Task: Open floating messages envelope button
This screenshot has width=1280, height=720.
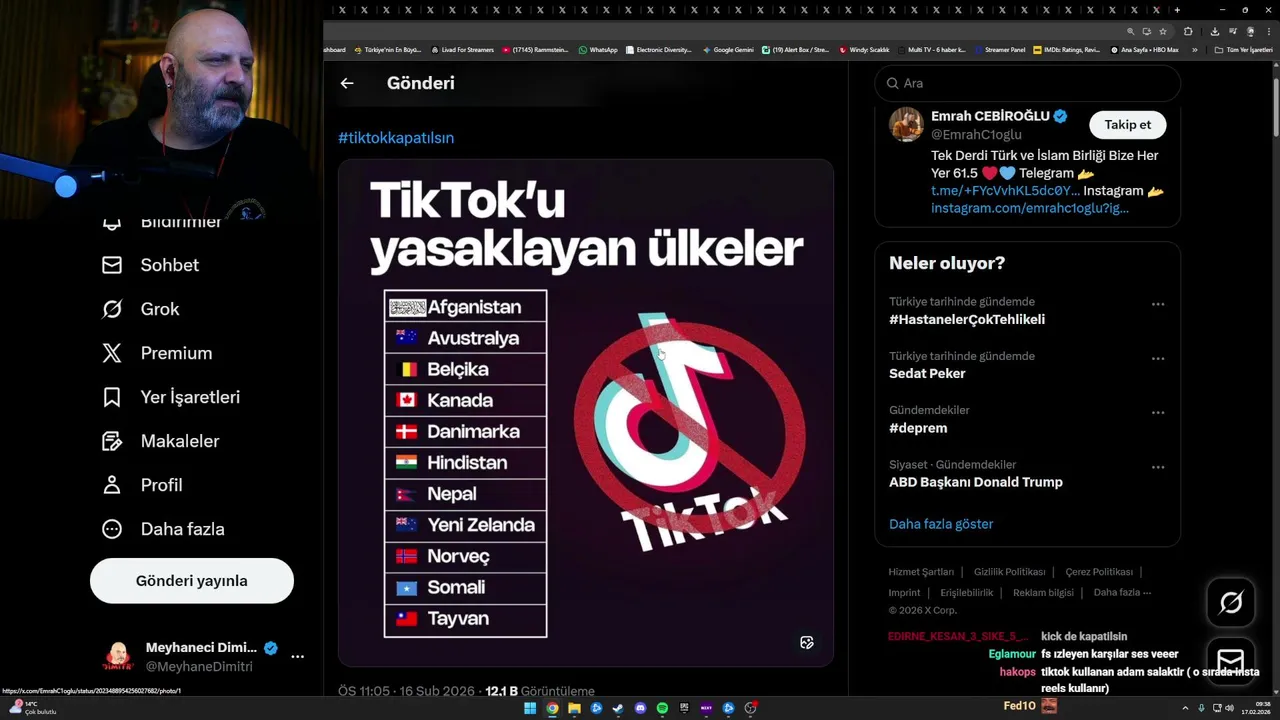Action: coord(1231,661)
